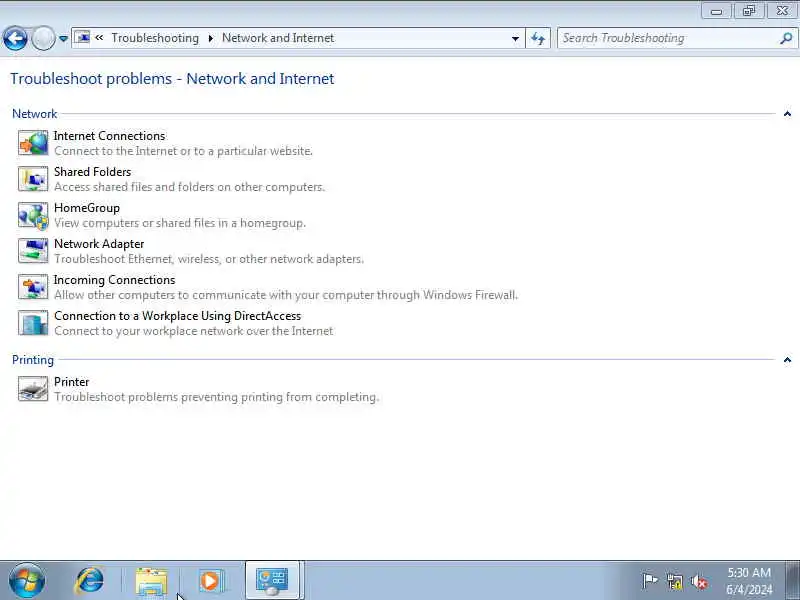Click the muted volume tray icon
The image size is (800, 600).
(699, 581)
